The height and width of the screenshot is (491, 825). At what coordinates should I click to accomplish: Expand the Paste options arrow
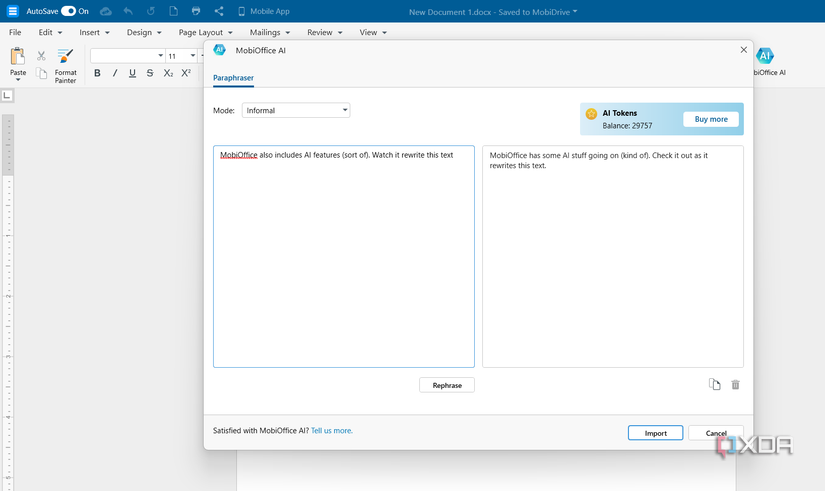coord(18,79)
